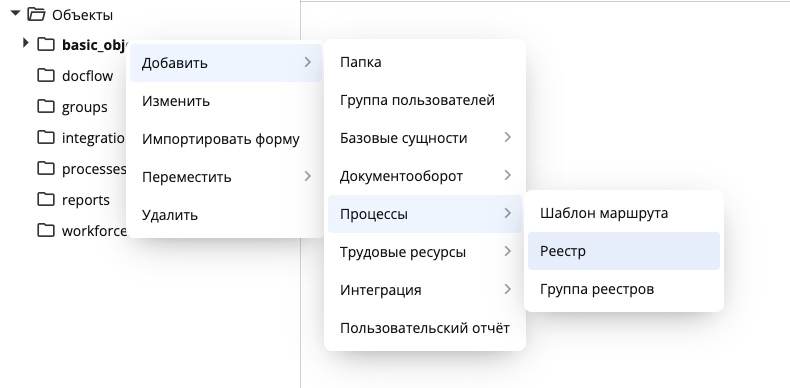Click the Объекты open folder icon
The image size is (790, 388).
tap(36, 14)
